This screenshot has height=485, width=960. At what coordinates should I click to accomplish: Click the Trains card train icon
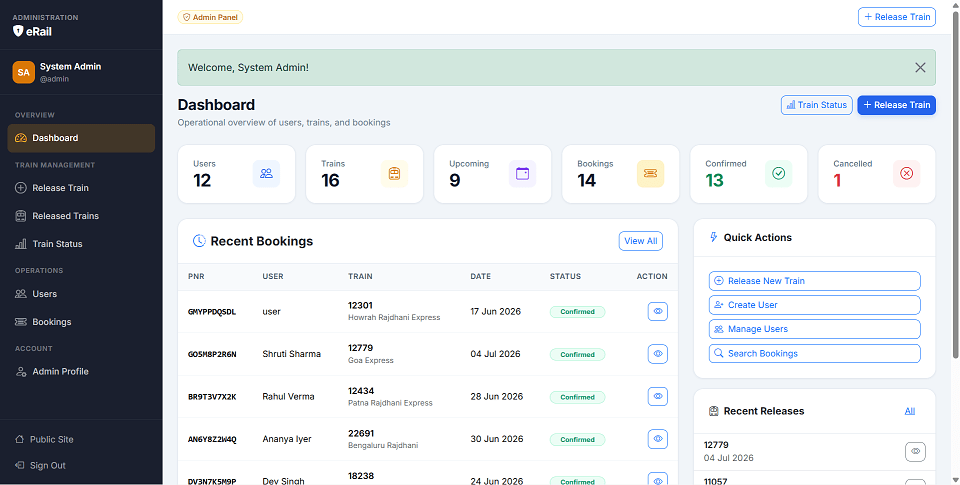[394, 173]
